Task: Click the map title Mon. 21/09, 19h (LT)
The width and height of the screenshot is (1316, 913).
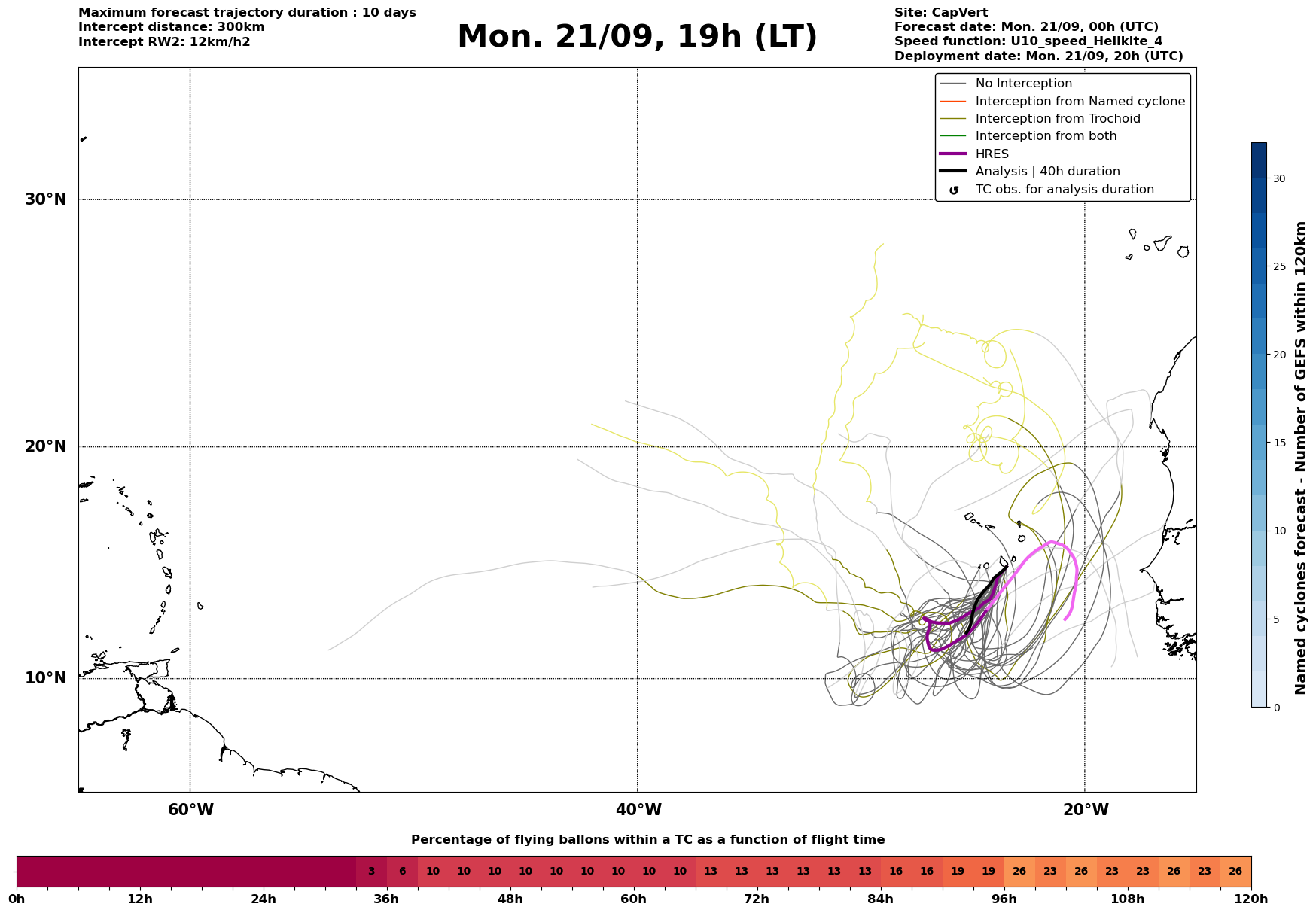Action: tap(637, 37)
